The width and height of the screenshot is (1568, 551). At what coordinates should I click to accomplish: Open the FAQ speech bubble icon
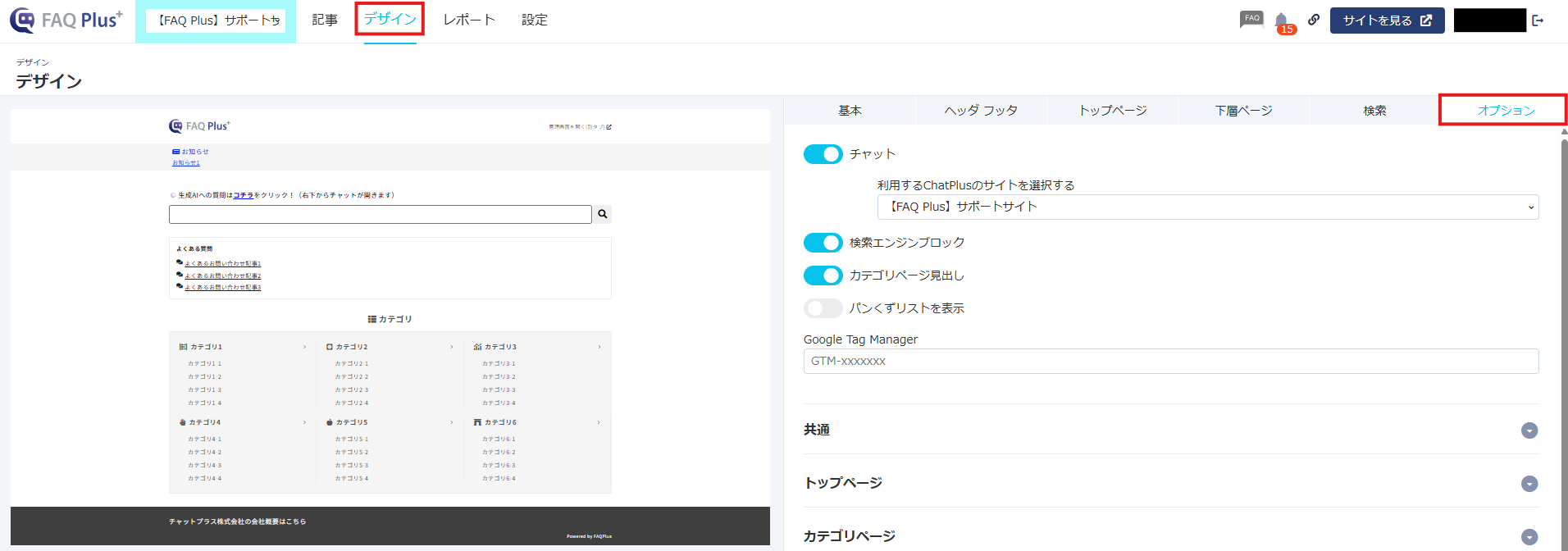pyautogui.click(x=1251, y=19)
